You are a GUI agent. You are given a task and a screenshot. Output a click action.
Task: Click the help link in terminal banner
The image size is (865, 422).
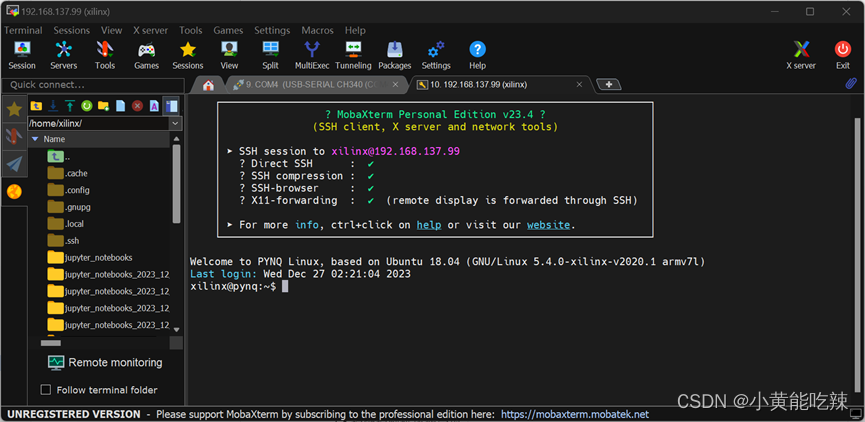(x=429, y=225)
